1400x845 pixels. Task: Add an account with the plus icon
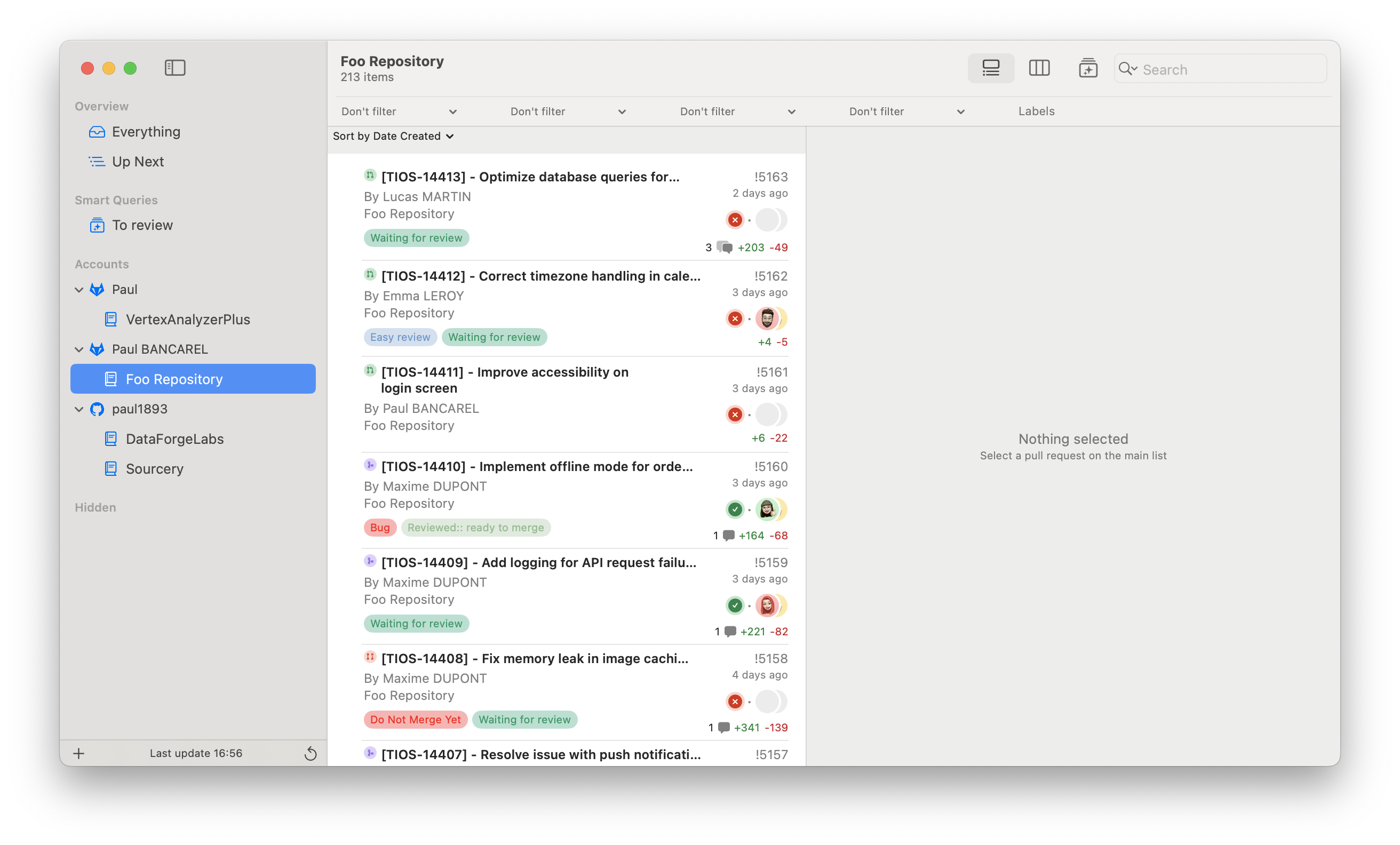point(78,753)
